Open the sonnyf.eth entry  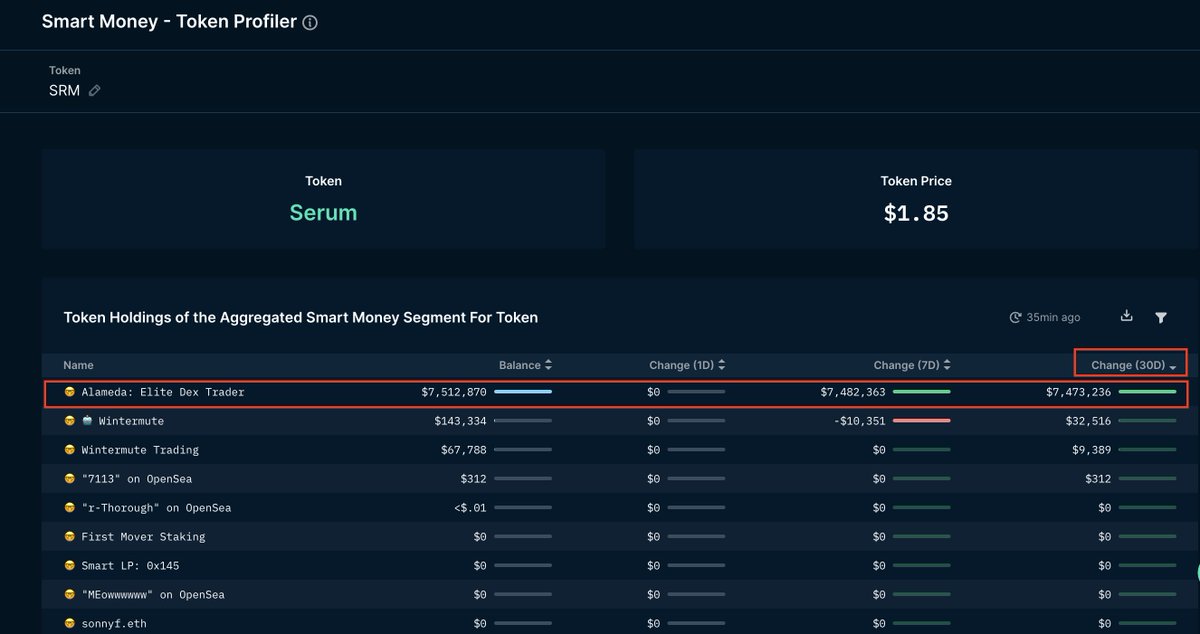[114, 624]
